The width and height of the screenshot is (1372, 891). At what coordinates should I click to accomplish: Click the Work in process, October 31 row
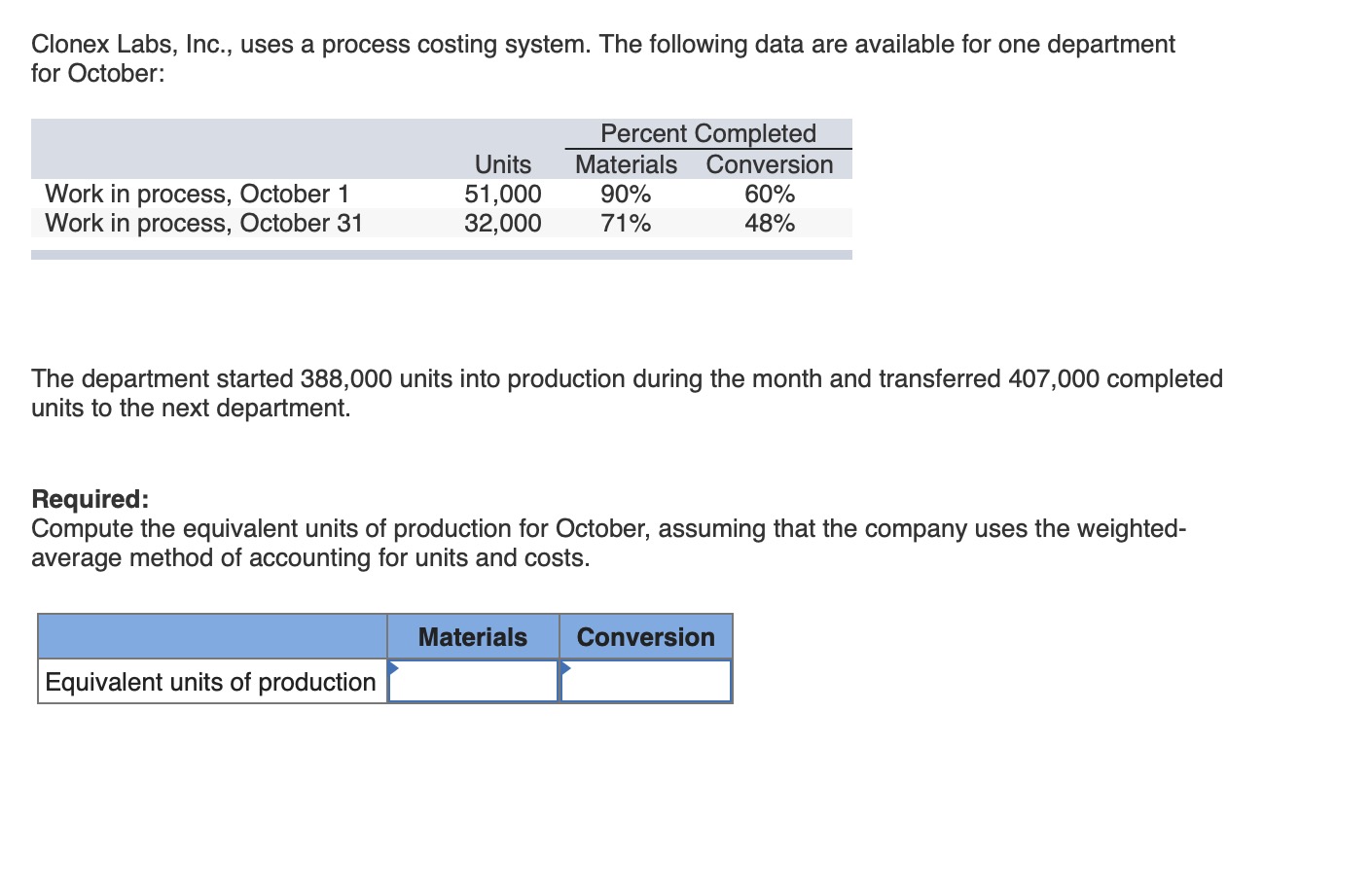[204, 223]
